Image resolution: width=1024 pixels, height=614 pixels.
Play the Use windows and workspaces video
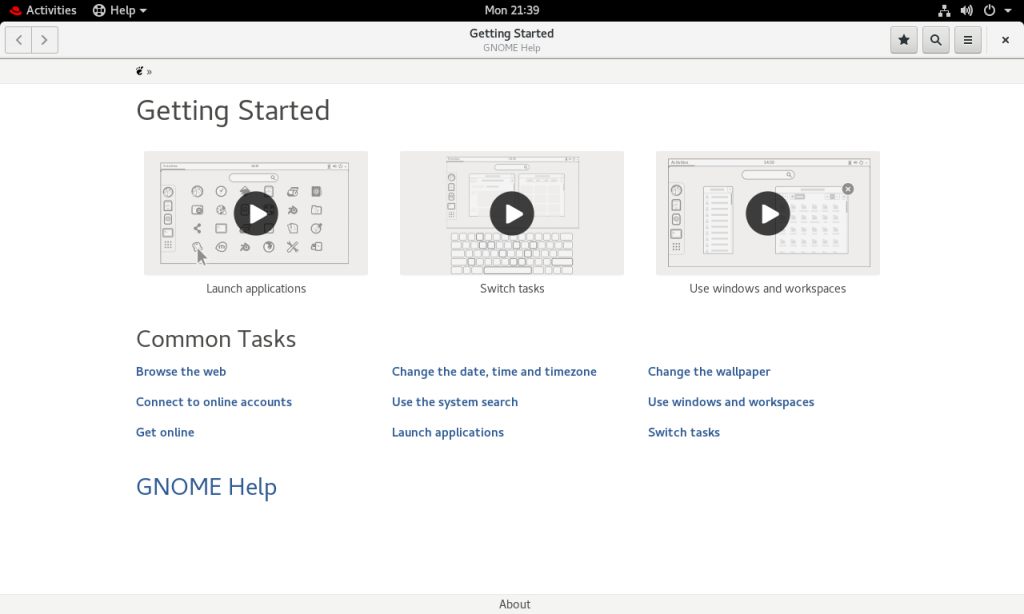point(768,214)
